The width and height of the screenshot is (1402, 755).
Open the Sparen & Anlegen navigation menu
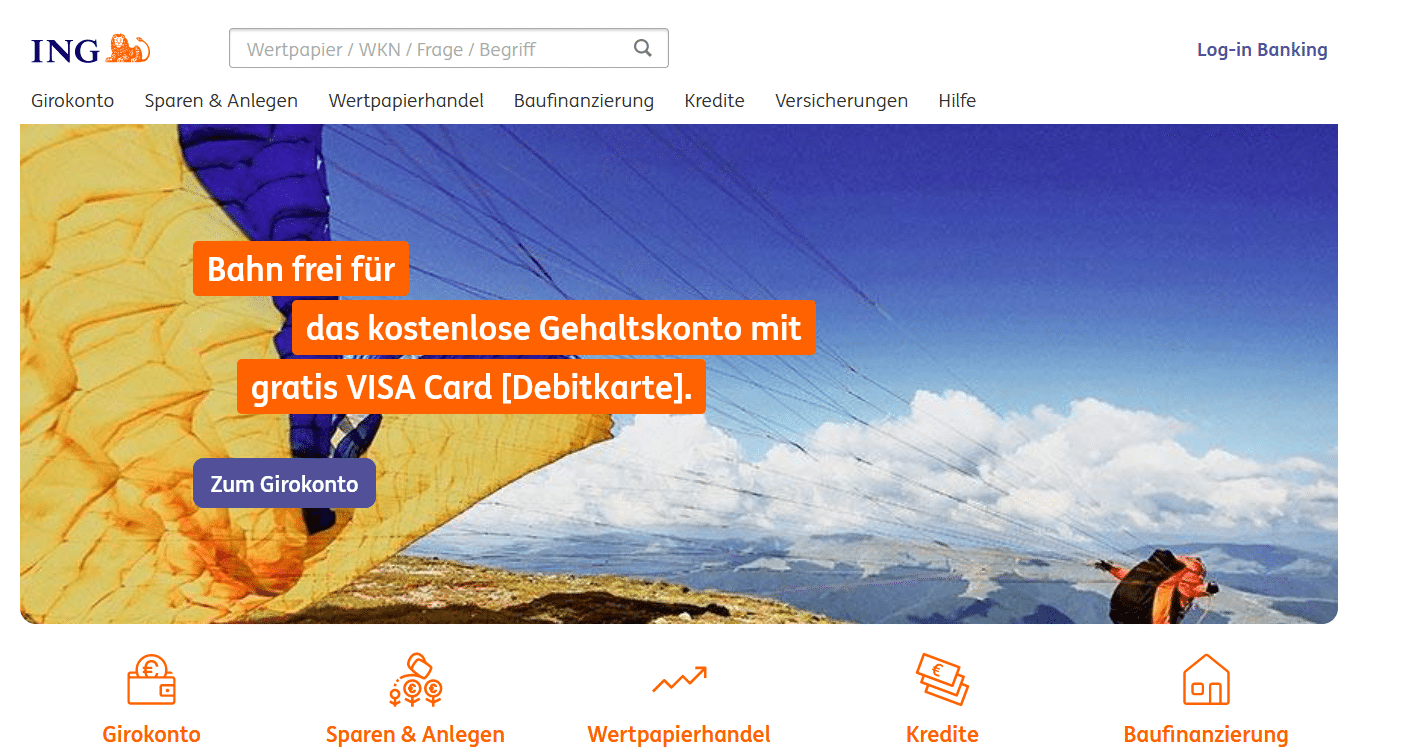pos(221,101)
